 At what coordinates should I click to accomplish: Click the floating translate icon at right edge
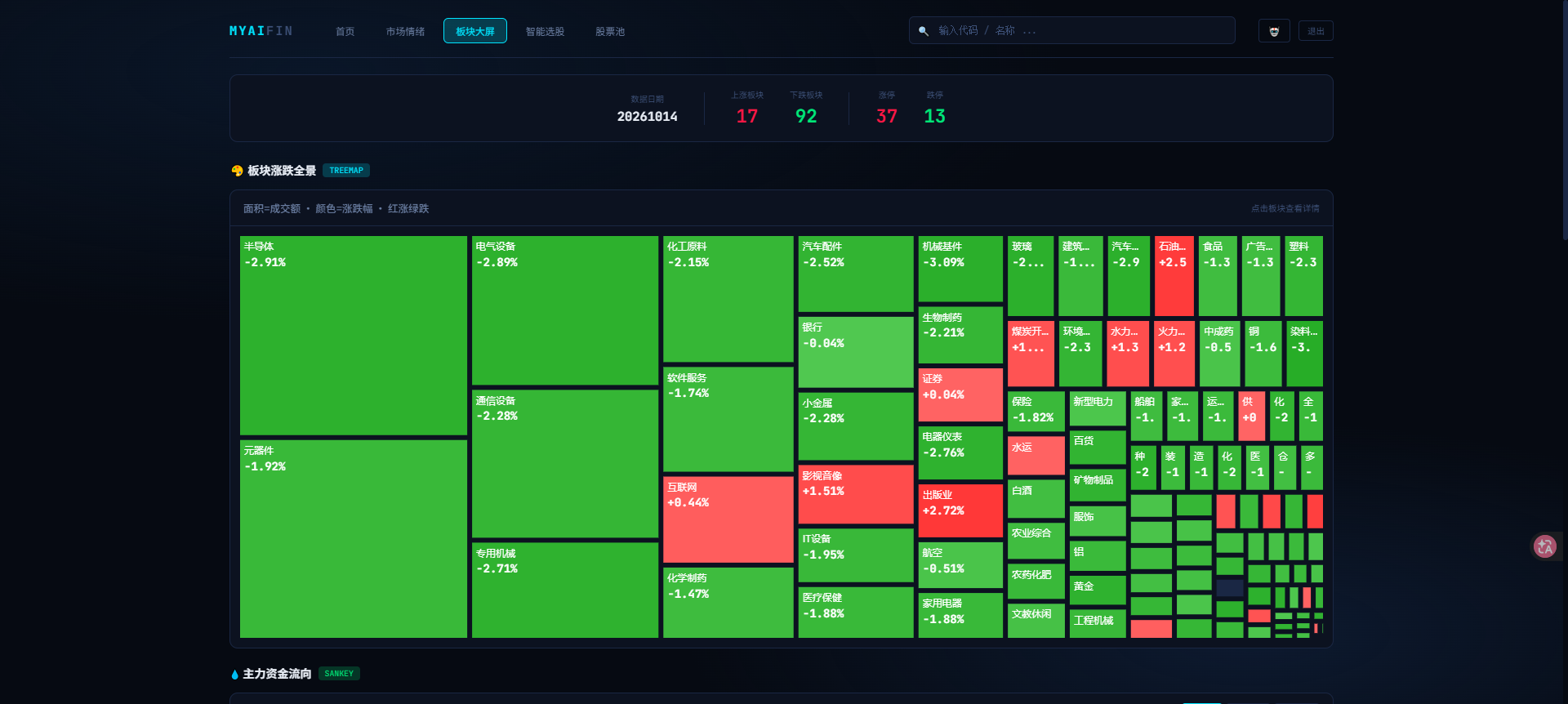point(1544,546)
